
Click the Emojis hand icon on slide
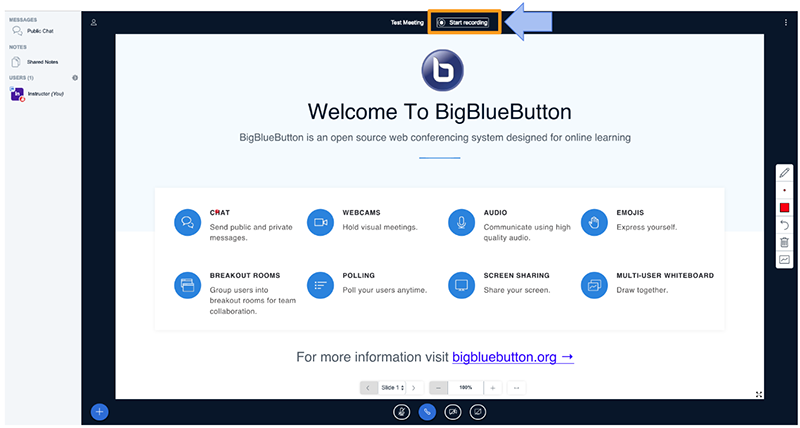[594, 222]
